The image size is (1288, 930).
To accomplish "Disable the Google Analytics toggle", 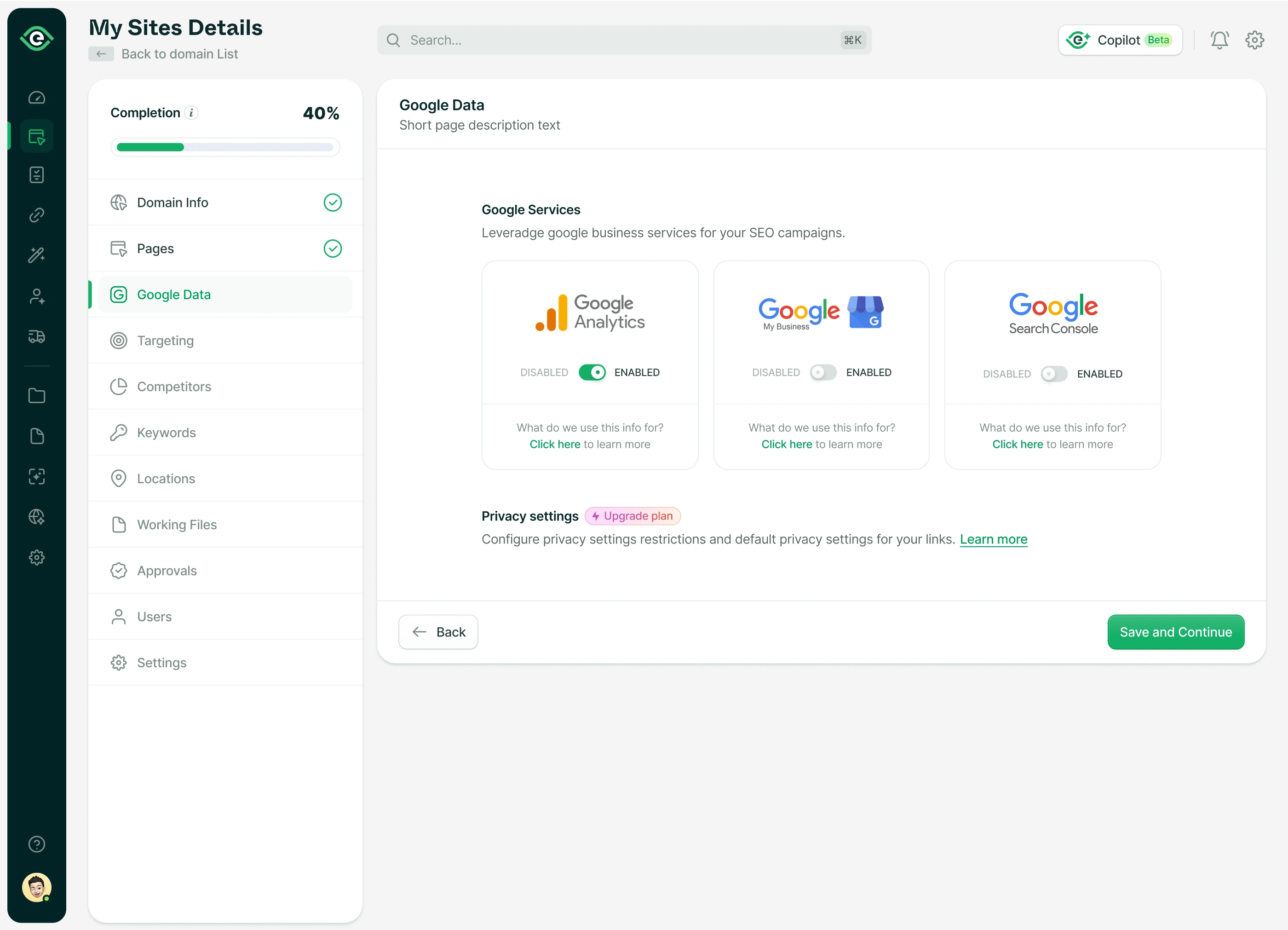I will (592, 372).
